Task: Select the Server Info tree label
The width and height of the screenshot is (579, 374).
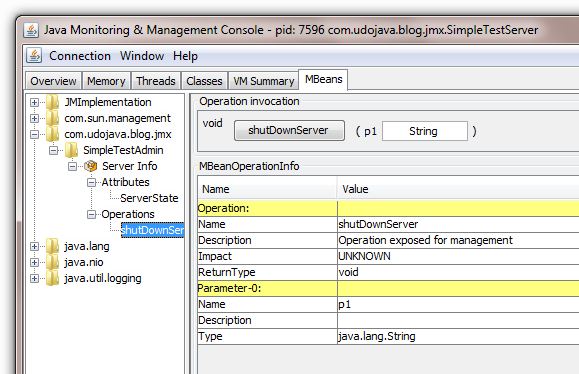Action: pos(130,166)
